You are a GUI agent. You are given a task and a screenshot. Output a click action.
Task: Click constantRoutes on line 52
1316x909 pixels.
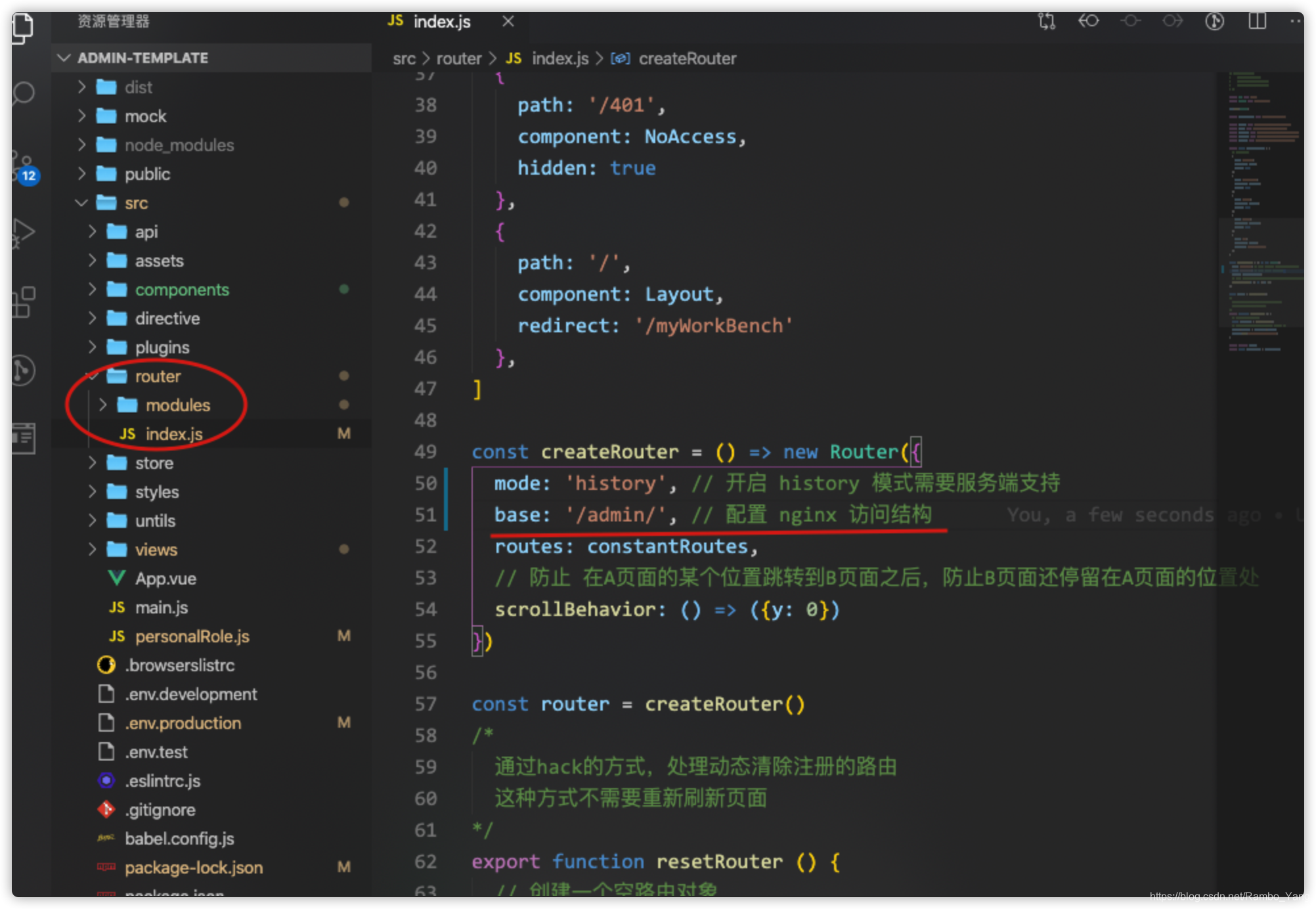[x=667, y=546]
